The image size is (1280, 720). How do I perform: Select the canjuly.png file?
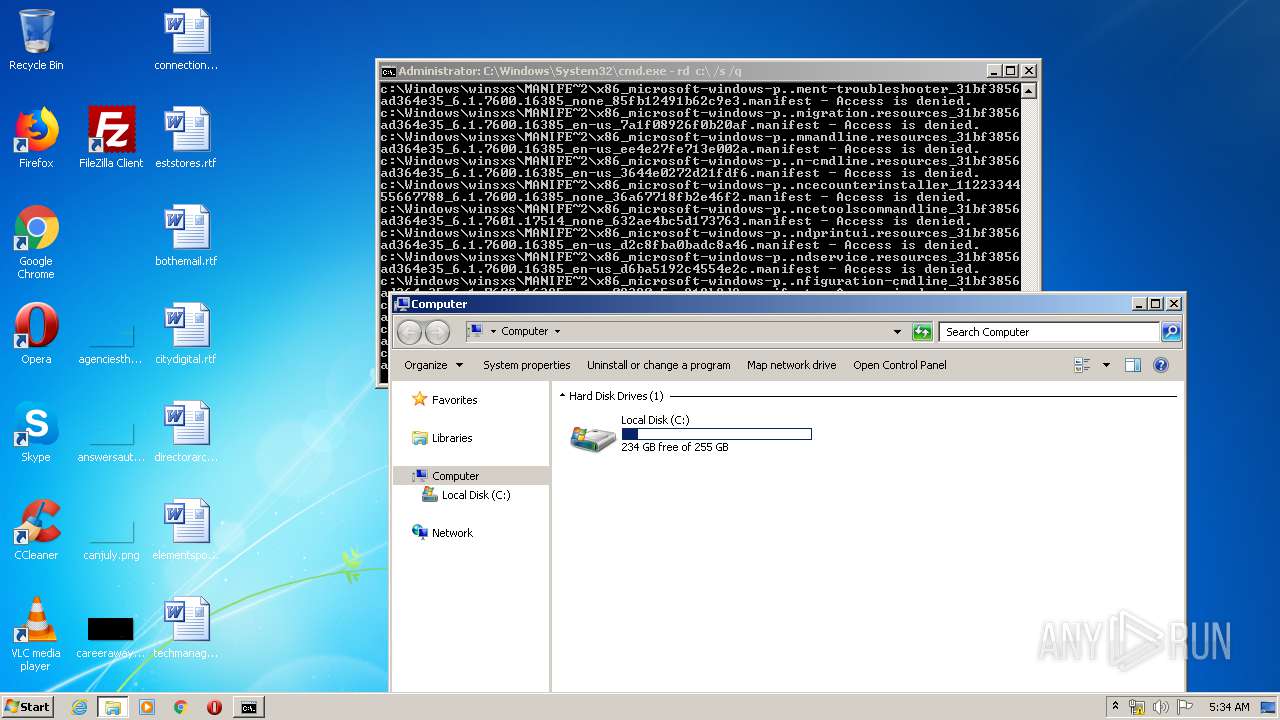point(111,538)
